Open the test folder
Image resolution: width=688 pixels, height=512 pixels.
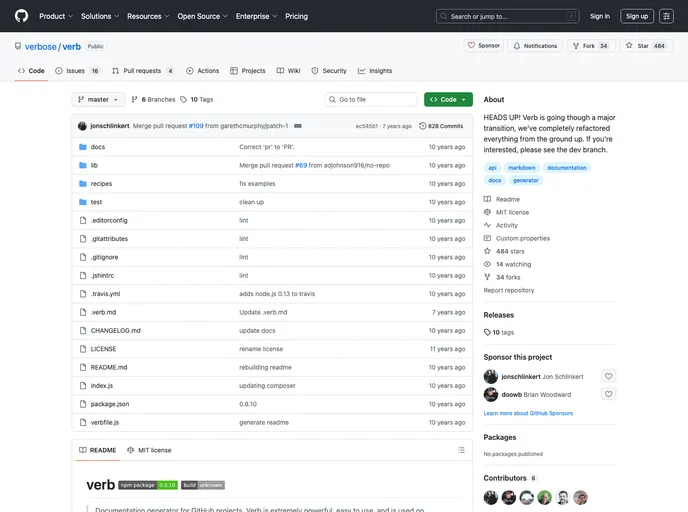point(96,202)
